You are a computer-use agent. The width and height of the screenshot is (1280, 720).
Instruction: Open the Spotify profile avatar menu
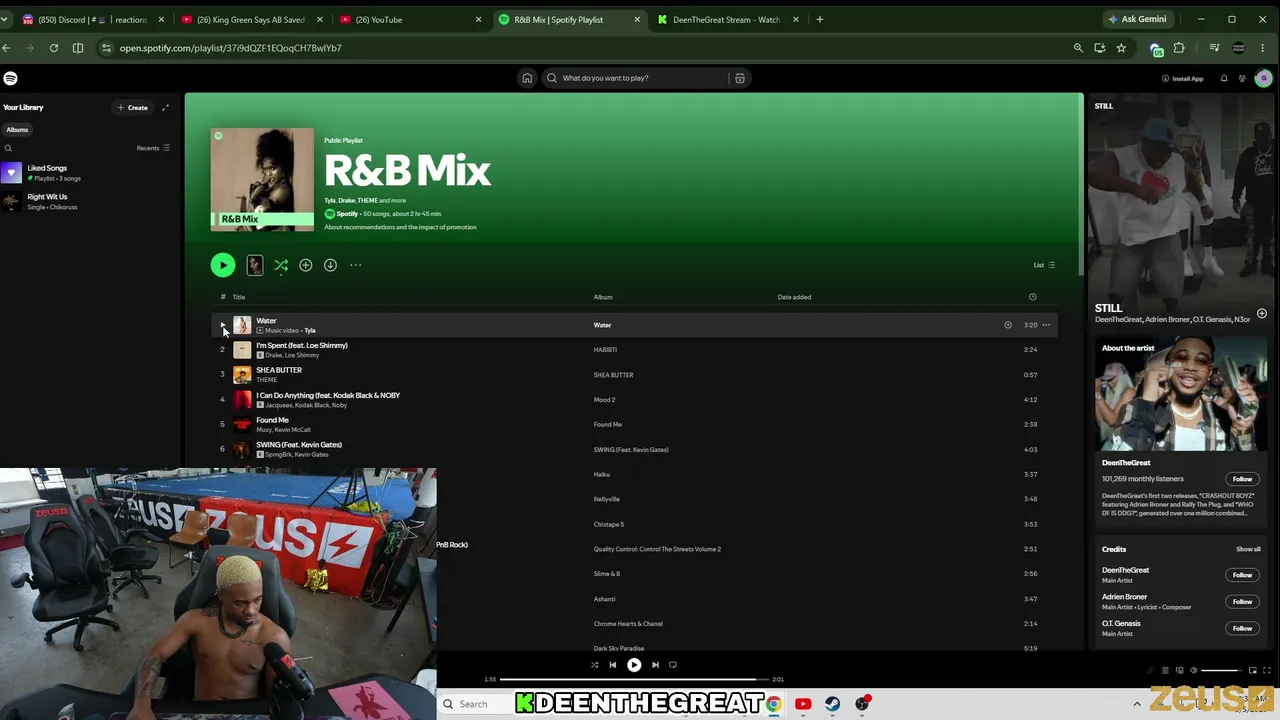coord(1264,78)
